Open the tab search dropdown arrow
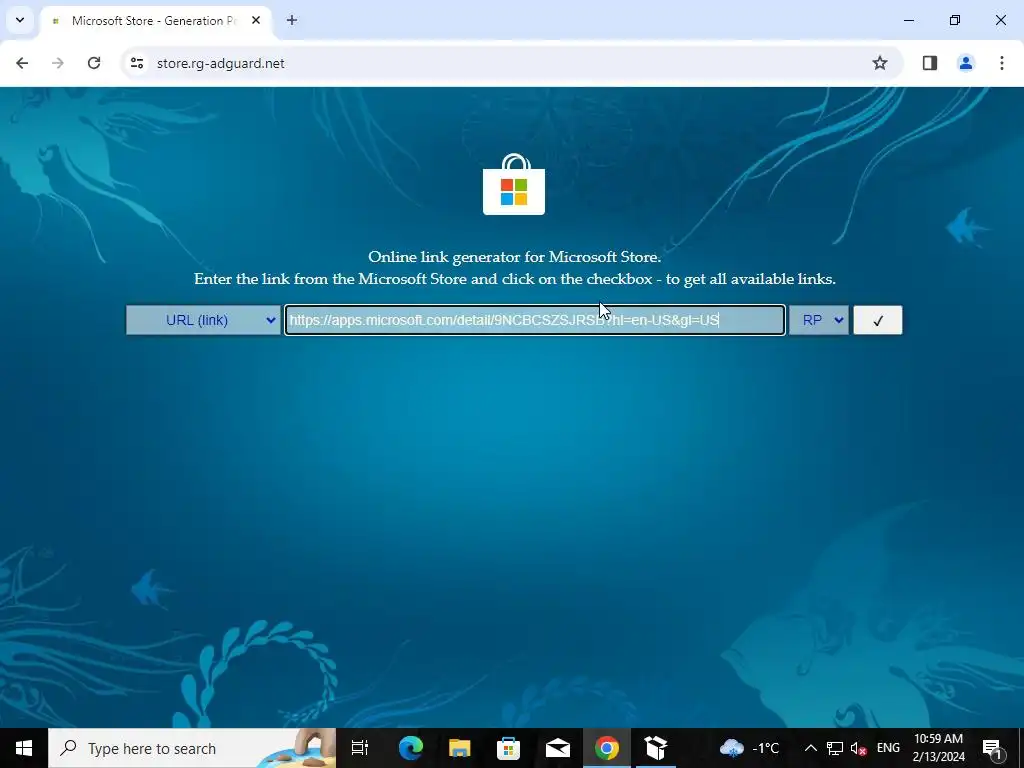 click(x=20, y=20)
